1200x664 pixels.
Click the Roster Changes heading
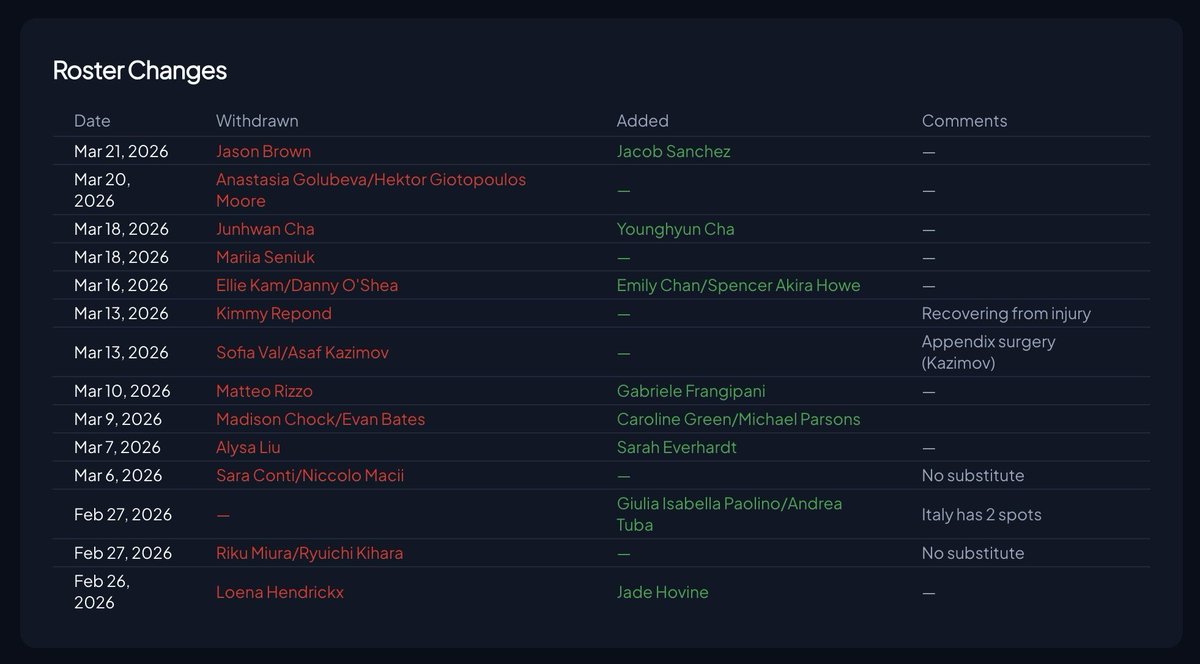click(140, 70)
